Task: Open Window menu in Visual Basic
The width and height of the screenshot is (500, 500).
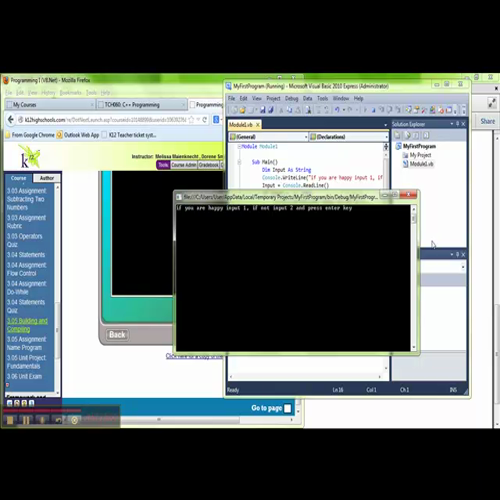Action: click(x=341, y=98)
